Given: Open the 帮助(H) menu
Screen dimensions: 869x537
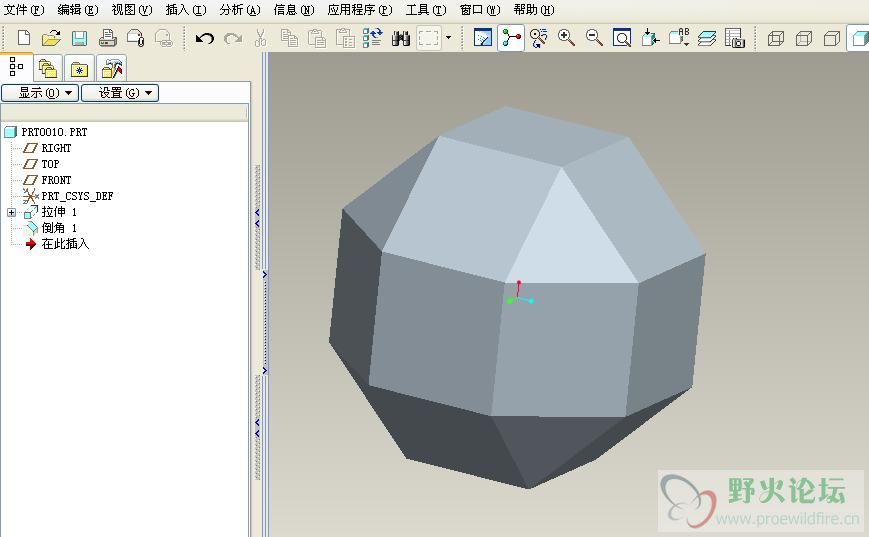Looking at the screenshot, I should pyautogui.click(x=534, y=10).
